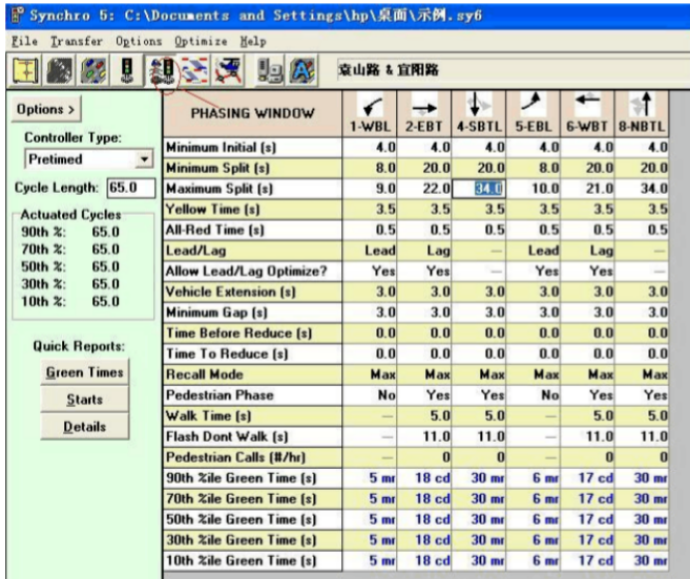Image resolution: width=694 pixels, height=583 pixels.
Task: Click the Cycle Length input field
Action: point(131,188)
